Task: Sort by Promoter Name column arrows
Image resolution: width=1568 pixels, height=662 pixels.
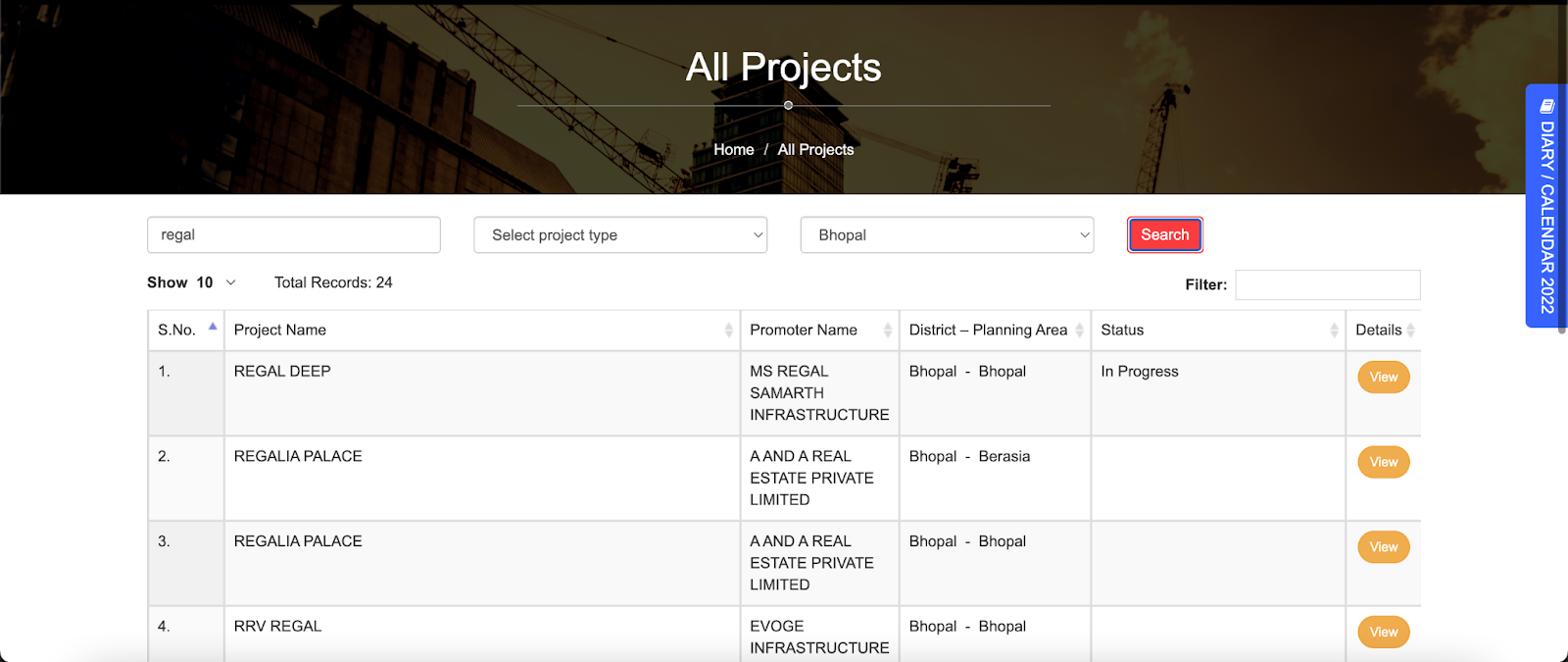Action: click(x=887, y=331)
